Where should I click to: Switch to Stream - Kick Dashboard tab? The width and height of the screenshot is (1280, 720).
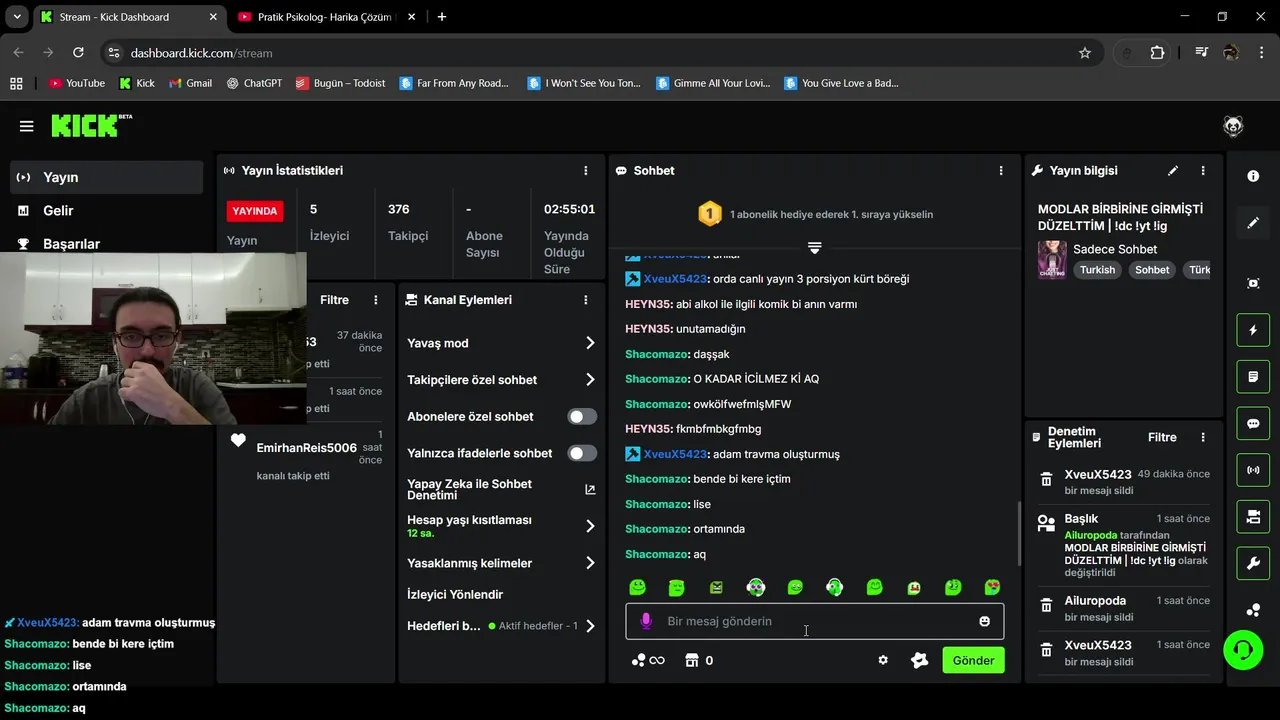coord(130,17)
